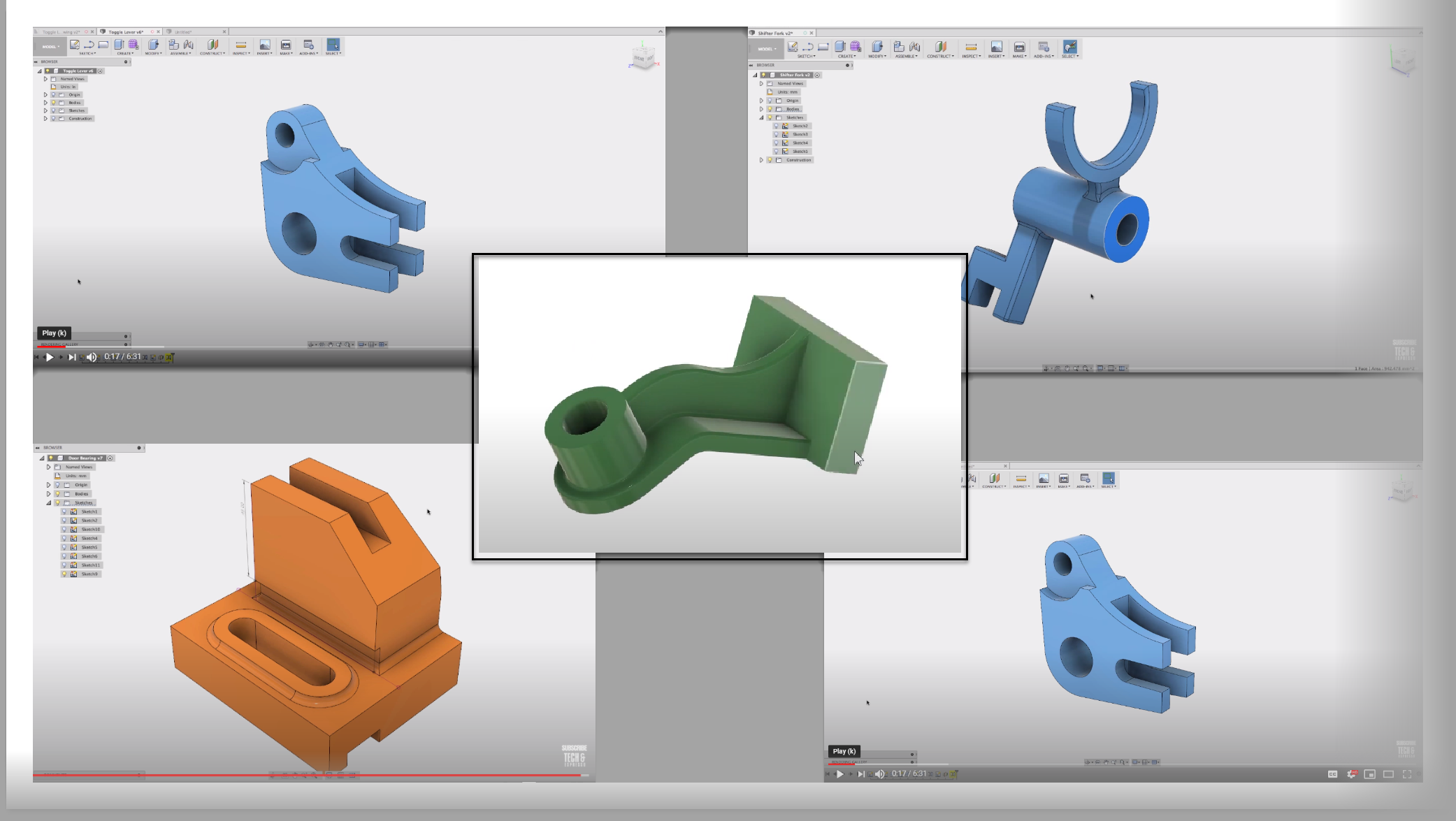Toggle Sketch9 lightbulb in Door Bearing browser
The width and height of the screenshot is (1456, 821).
pos(64,574)
